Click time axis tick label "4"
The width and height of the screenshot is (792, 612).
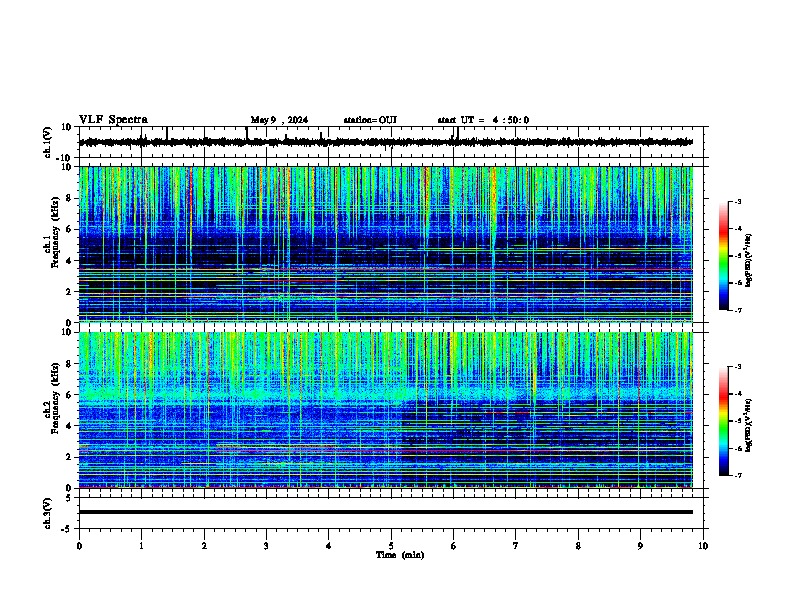pyautogui.click(x=329, y=546)
